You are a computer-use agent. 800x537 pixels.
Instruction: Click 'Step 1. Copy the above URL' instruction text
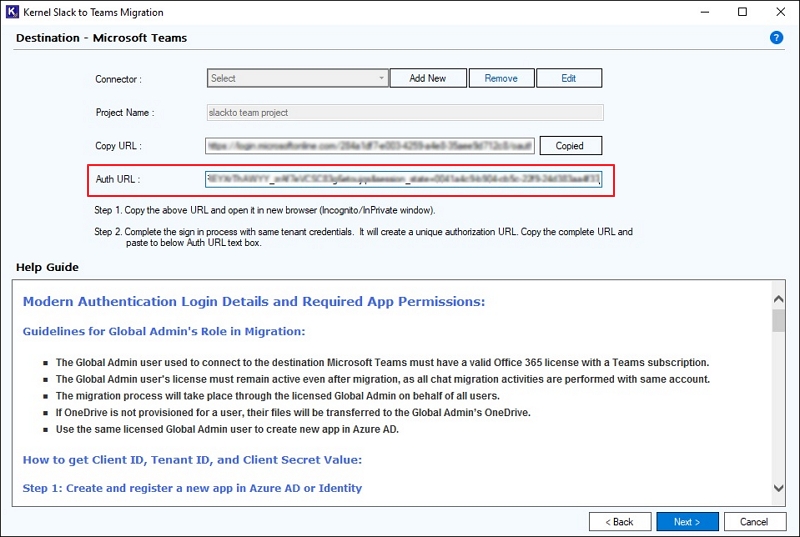click(264, 210)
